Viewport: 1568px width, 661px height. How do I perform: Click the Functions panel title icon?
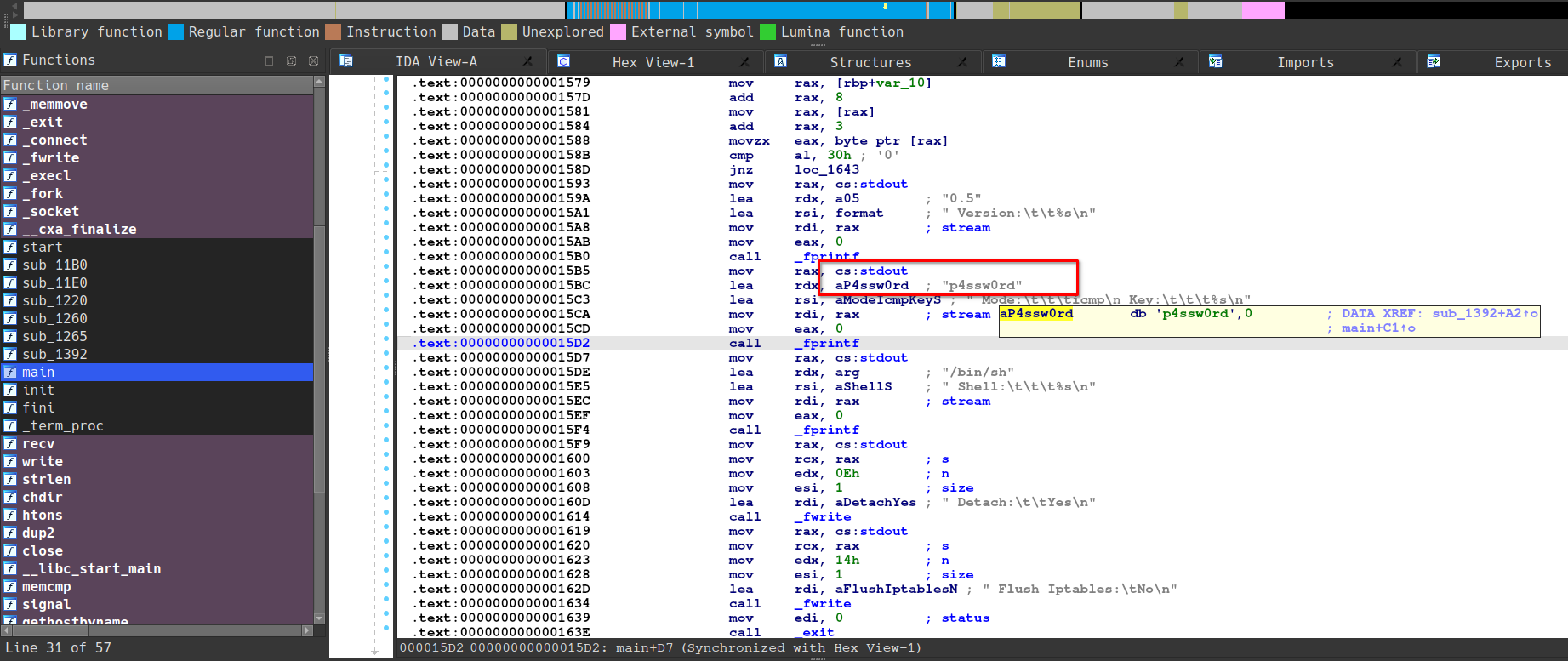pyautogui.click(x=10, y=60)
